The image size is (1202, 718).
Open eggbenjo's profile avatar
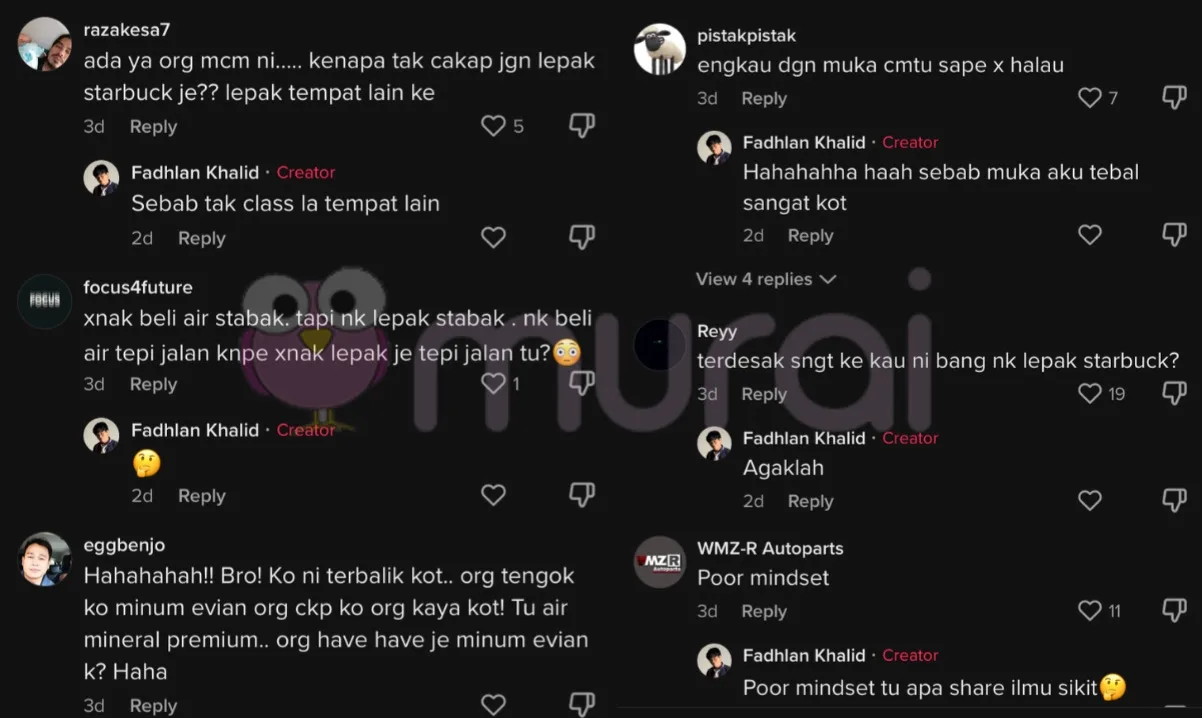click(45, 559)
